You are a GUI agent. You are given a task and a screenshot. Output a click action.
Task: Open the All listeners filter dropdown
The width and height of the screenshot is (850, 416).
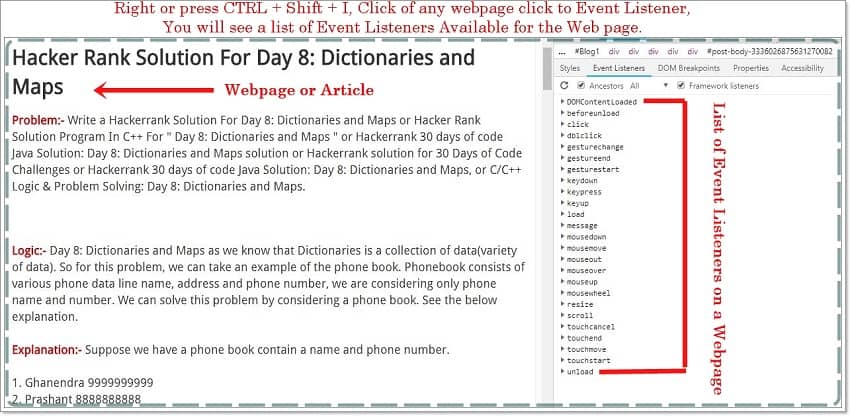pyautogui.click(x=650, y=86)
